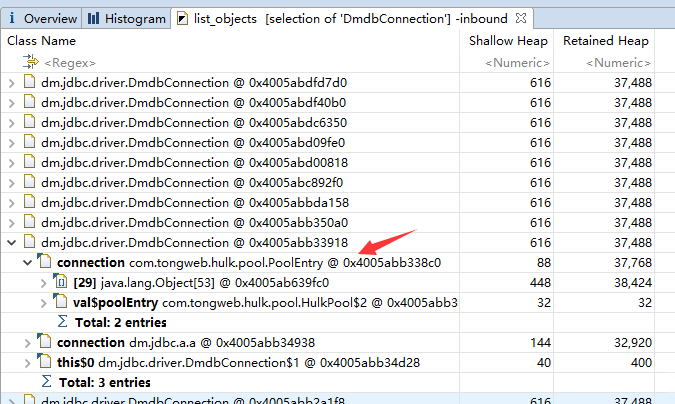Select row dm.jdbc.driver.DmdbConnection @ 0x4005abb33918

coord(327,243)
